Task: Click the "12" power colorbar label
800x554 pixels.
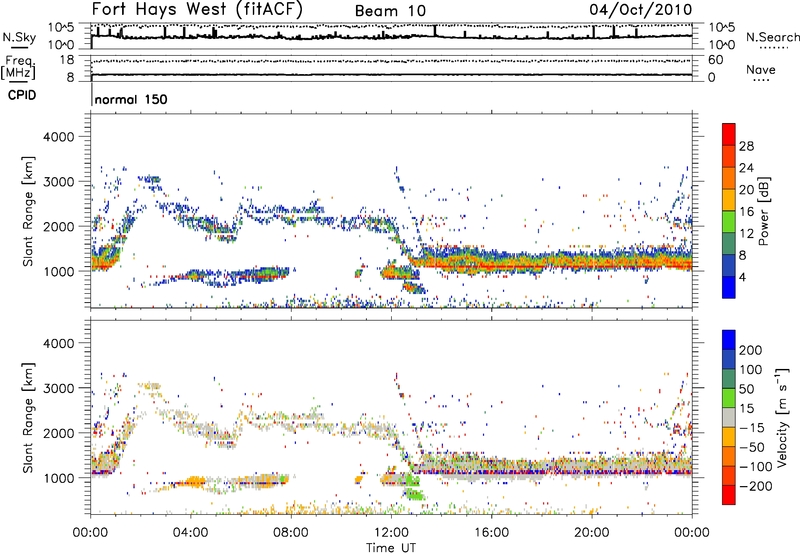Action: [746, 234]
